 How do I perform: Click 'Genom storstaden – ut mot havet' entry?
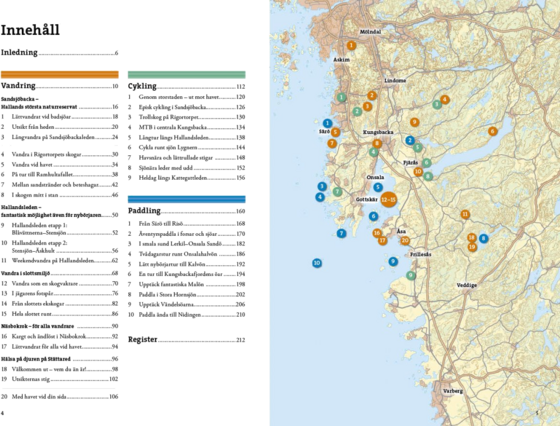click(x=186, y=97)
